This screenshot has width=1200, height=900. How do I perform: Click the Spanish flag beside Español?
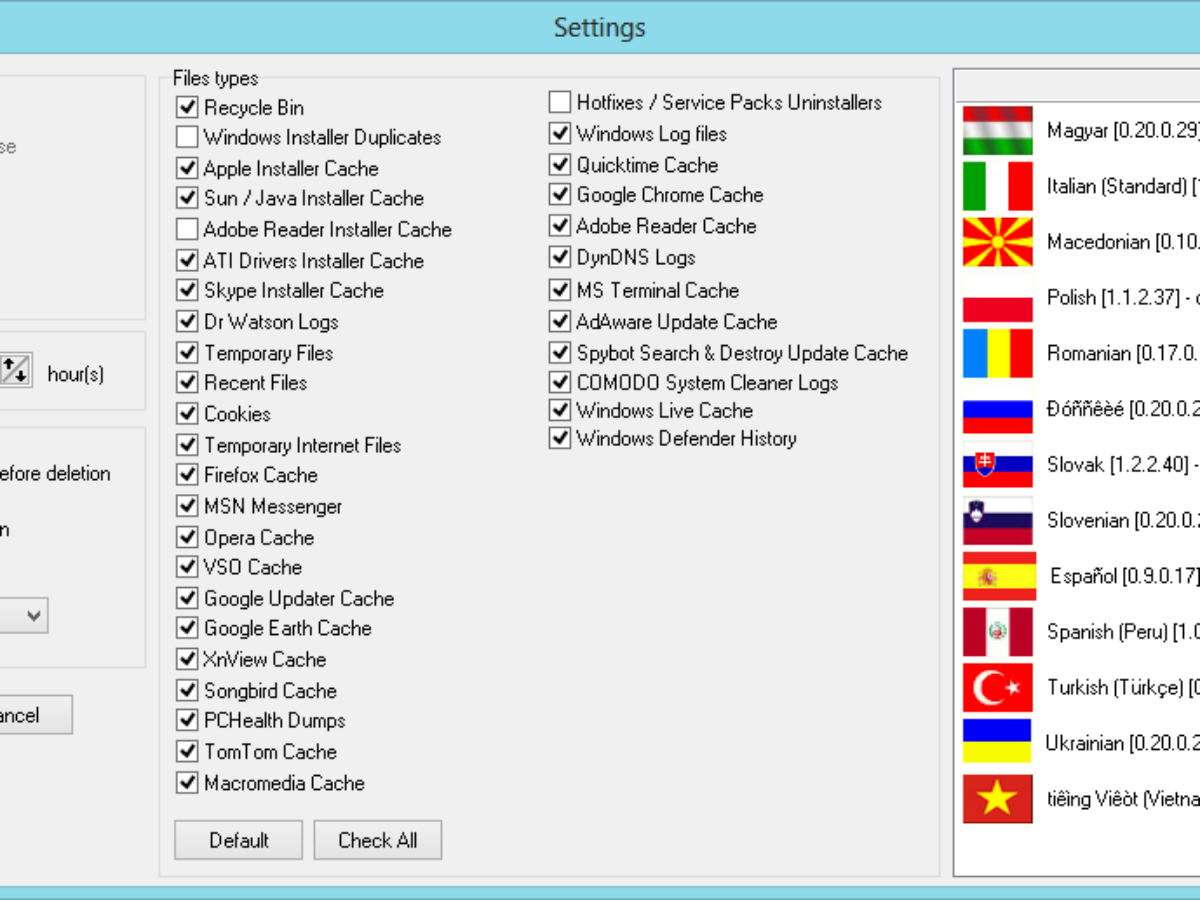(x=998, y=576)
